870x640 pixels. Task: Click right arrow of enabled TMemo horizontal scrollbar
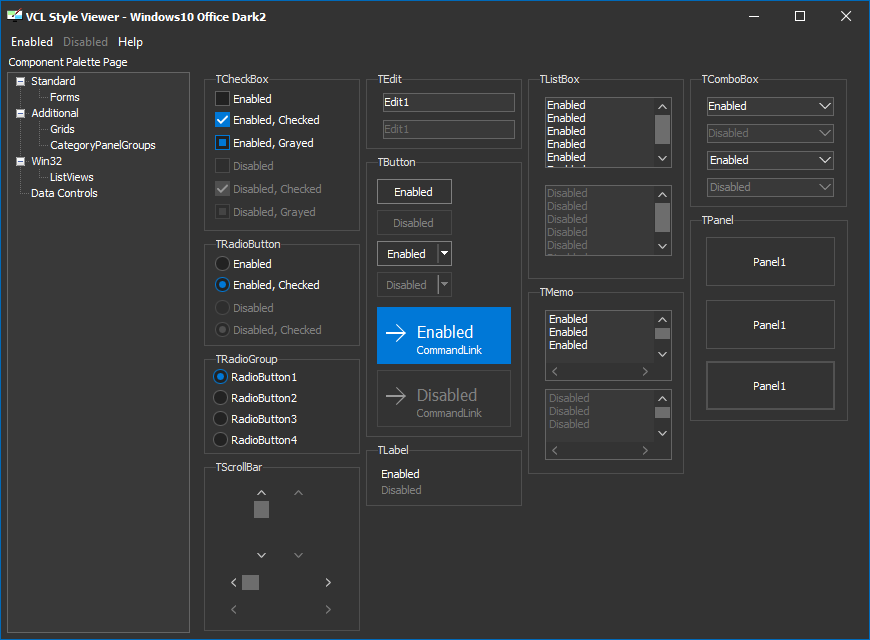[x=645, y=371]
